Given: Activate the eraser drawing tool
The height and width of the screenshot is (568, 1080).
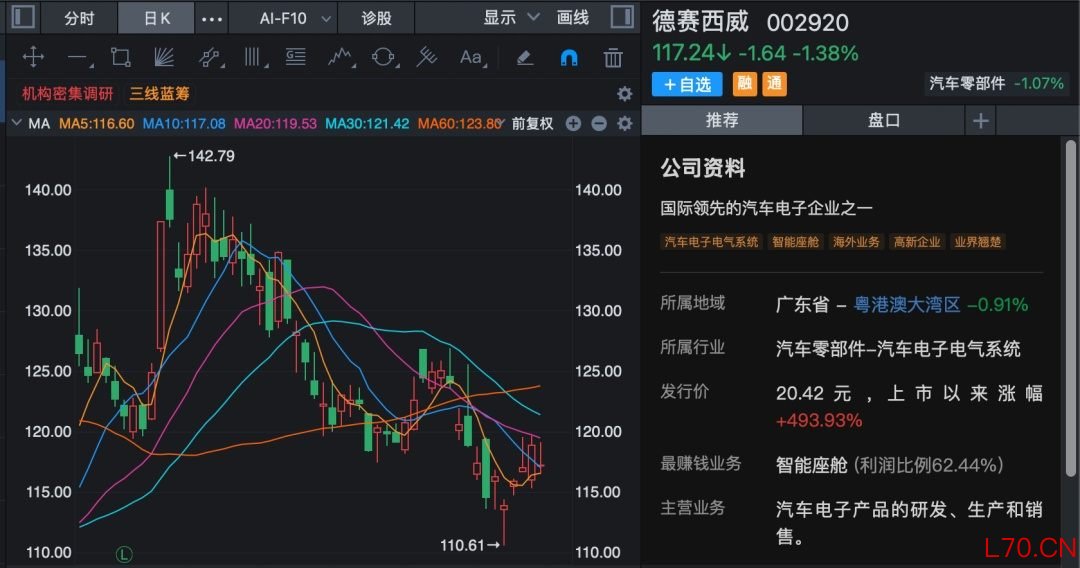Looking at the screenshot, I should coord(524,57).
